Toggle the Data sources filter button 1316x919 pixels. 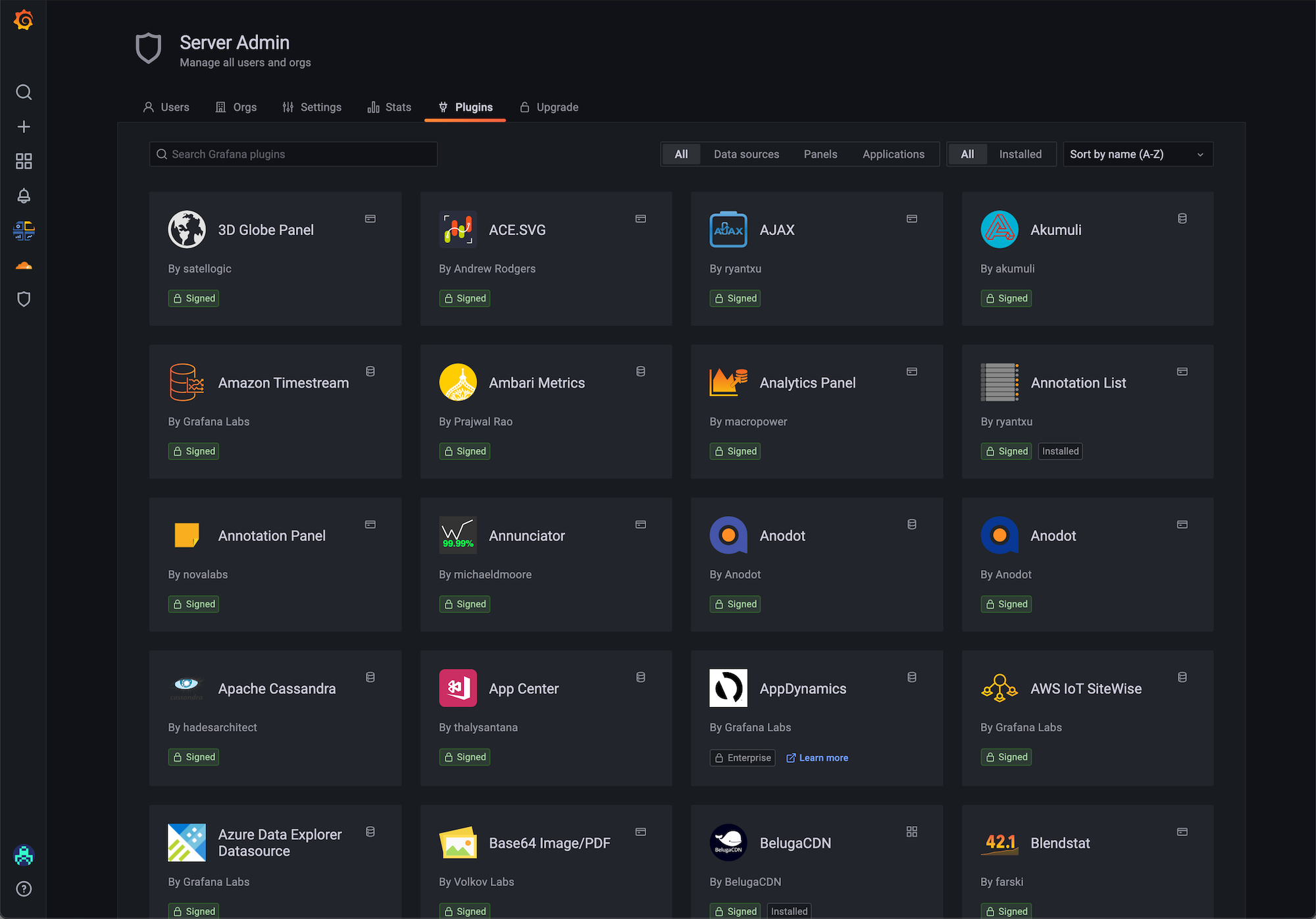coord(748,154)
